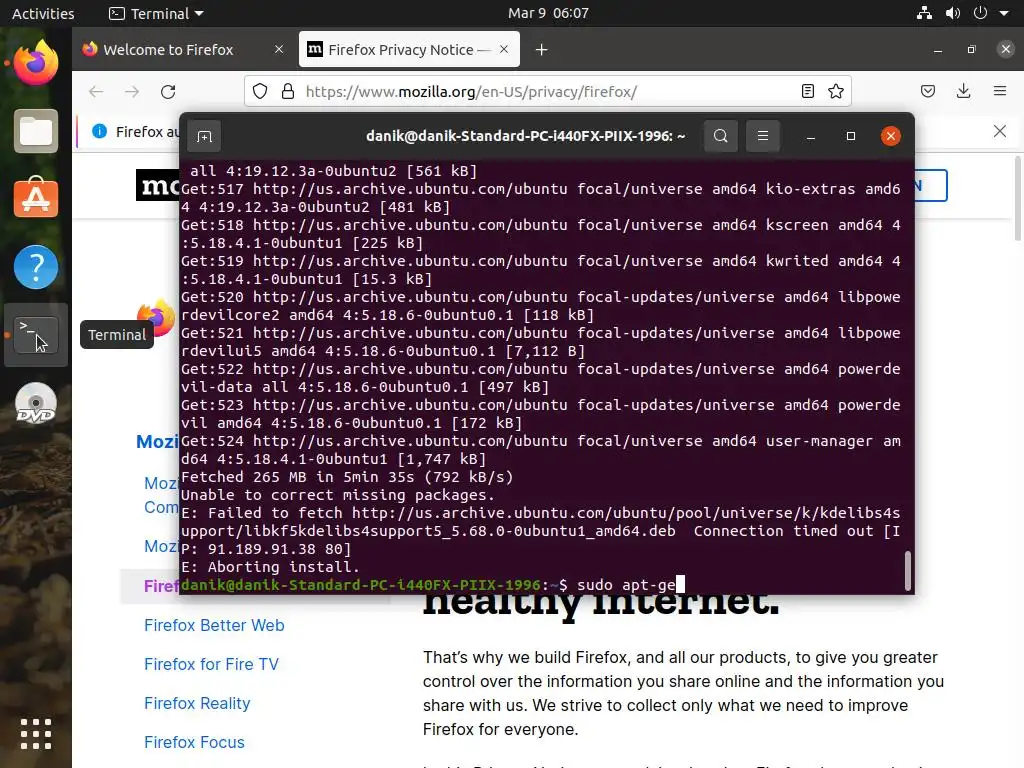Minimize the terminal window

pyautogui.click(x=810, y=136)
